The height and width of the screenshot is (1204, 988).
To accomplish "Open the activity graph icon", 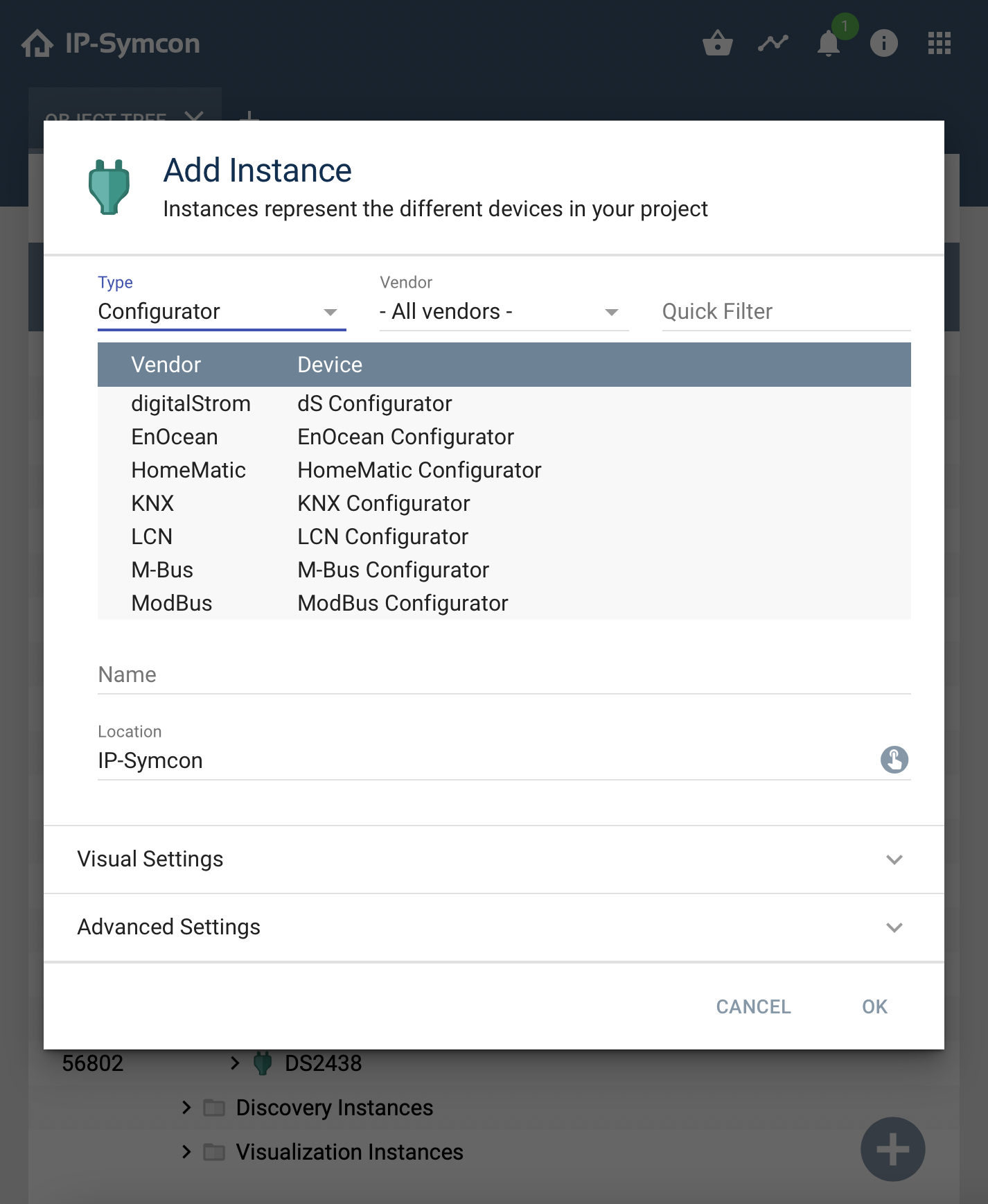I will point(773,44).
